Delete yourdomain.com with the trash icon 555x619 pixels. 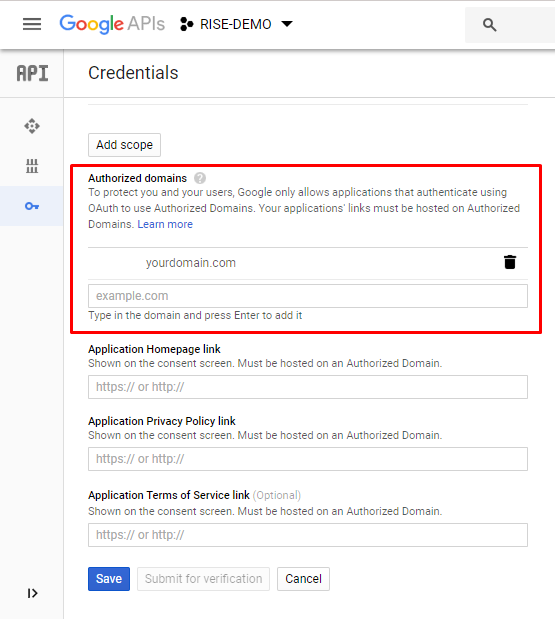pos(510,262)
